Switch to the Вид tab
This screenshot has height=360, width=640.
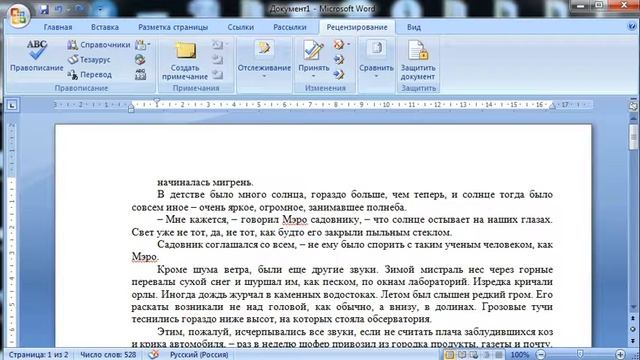tap(413, 27)
